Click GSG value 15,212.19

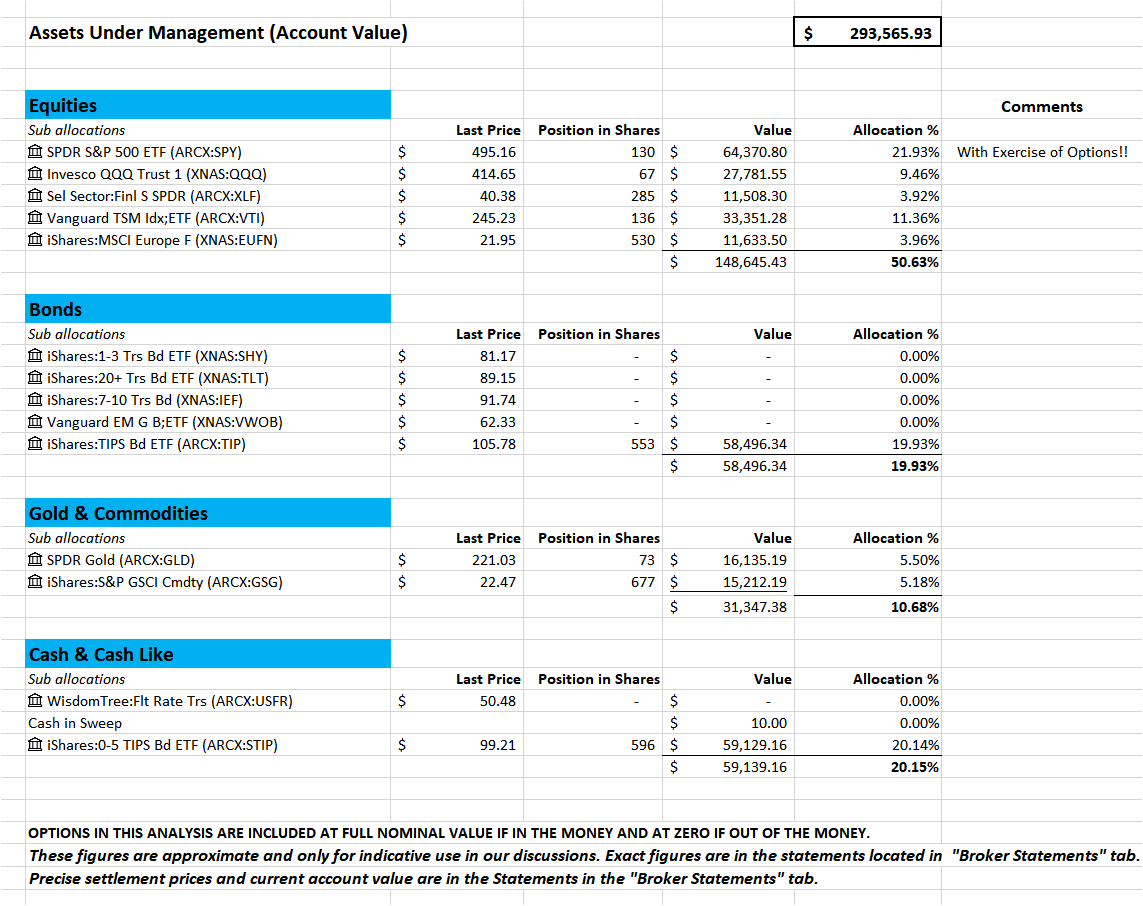coord(754,582)
